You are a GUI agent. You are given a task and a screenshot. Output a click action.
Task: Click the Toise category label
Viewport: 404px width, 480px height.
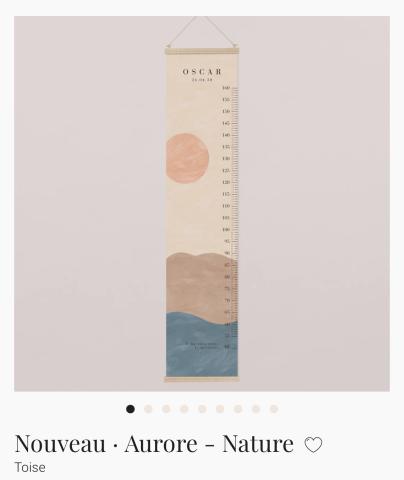[x=30, y=467]
